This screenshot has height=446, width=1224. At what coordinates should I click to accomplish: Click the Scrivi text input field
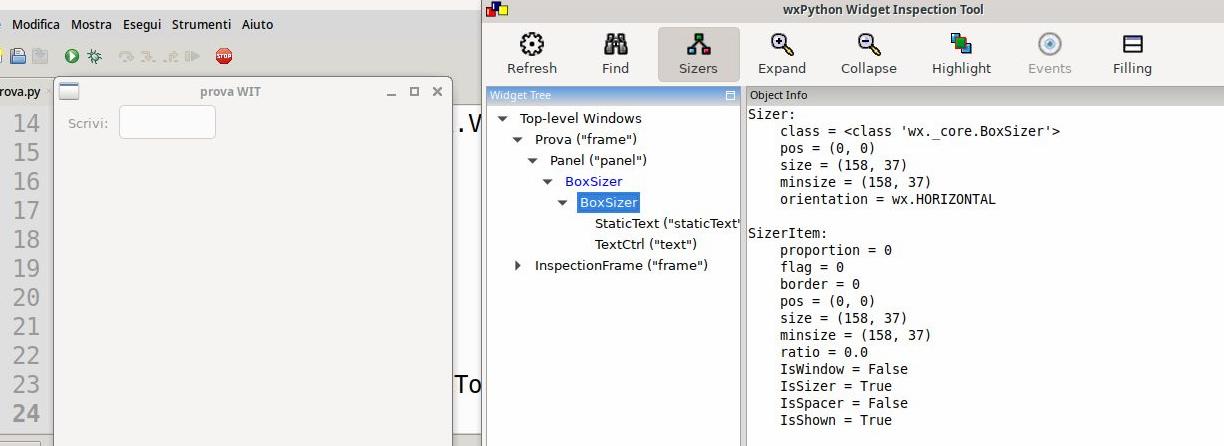click(x=167, y=122)
